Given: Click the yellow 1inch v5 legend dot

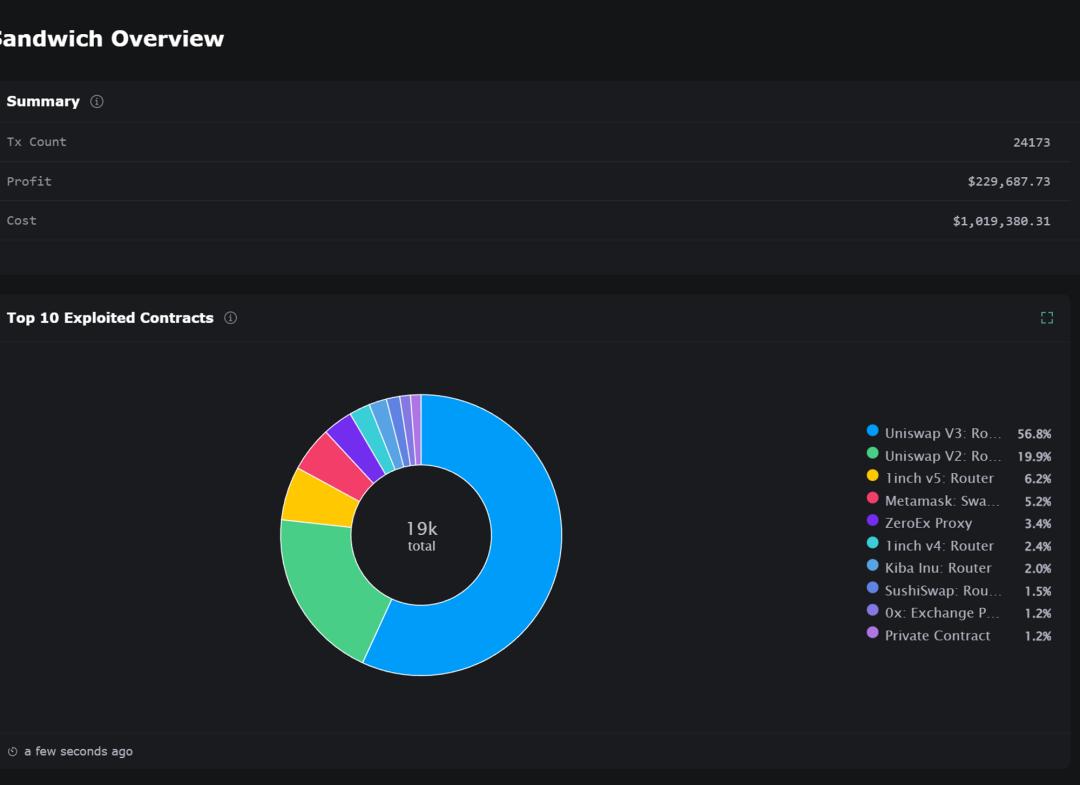Looking at the screenshot, I should 870,478.
